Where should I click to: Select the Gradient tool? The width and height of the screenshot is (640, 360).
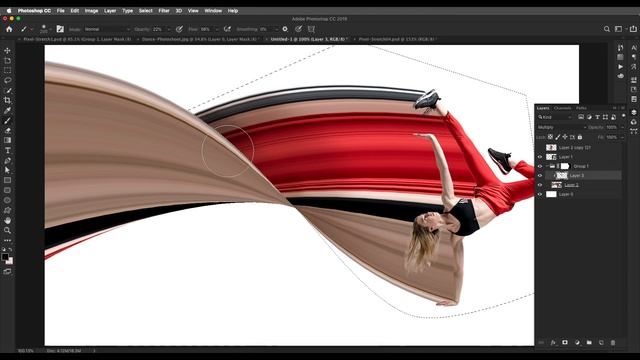pyautogui.click(x=7, y=140)
